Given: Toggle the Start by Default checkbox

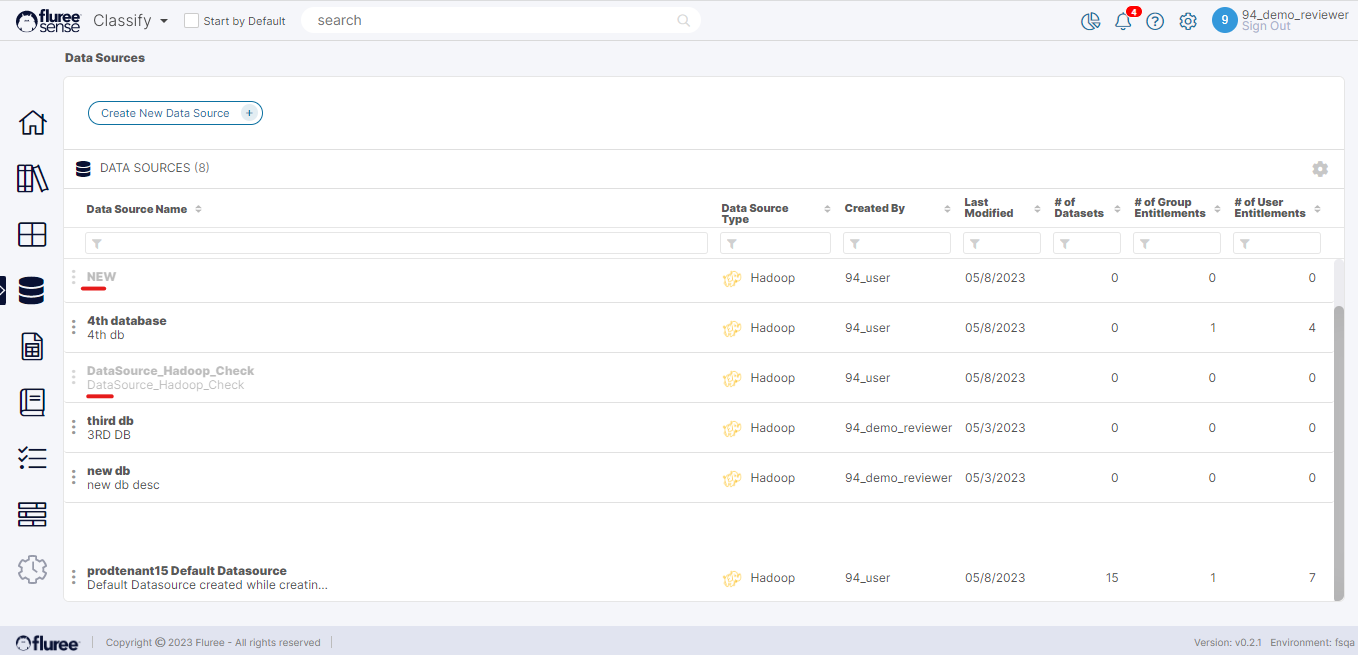Looking at the screenshot, I should coord(192,21).
